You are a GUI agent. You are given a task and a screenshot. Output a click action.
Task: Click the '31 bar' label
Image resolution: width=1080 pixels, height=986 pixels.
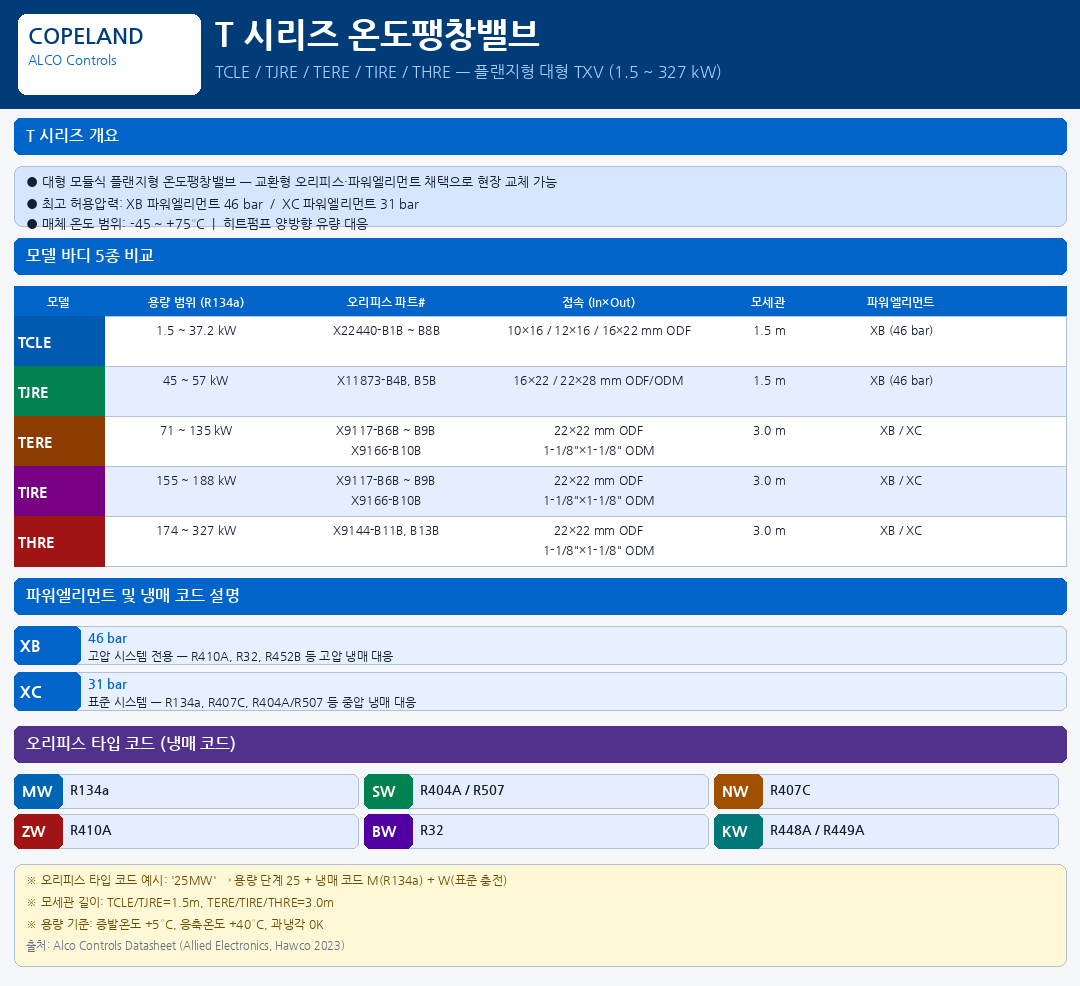(107, 684)
